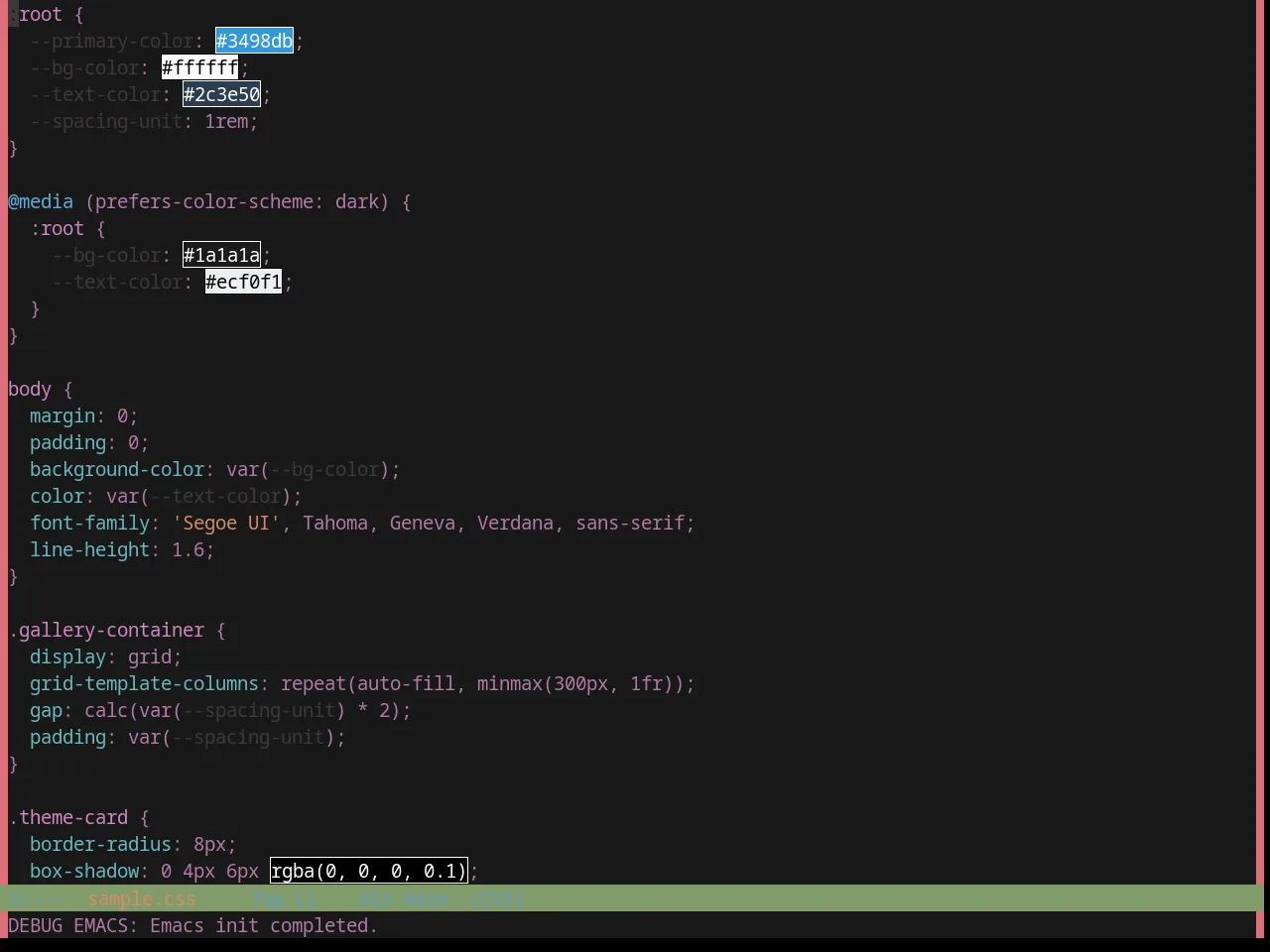Click '(prefers-color-scheme: dark)' text
This screenshot has height=952, width=1270.
point(237,201)
